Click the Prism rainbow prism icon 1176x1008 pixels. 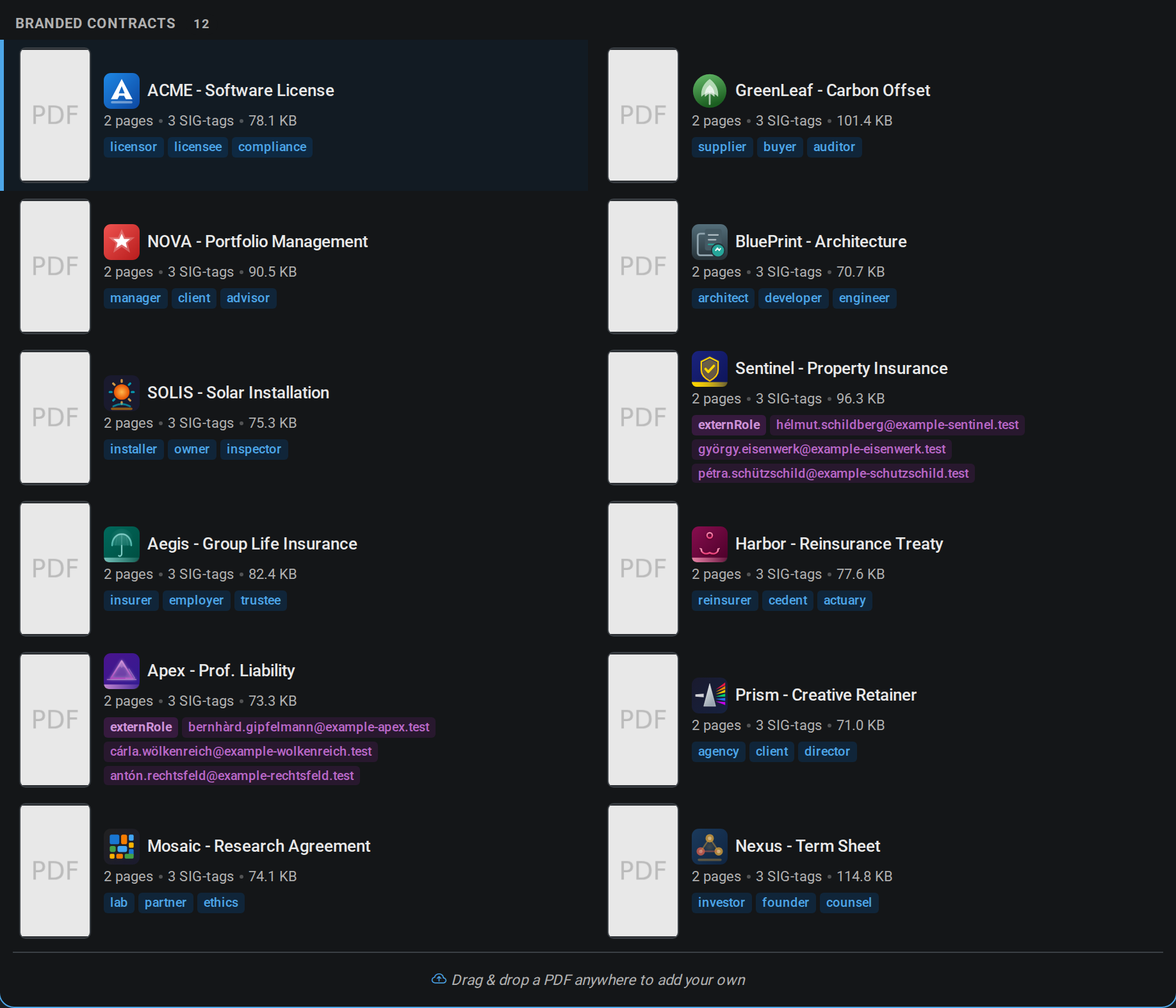pos(709,695)
